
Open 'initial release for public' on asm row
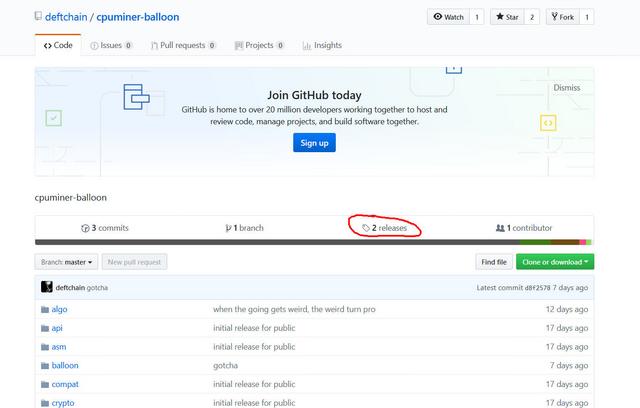click(x=254, y=347)
